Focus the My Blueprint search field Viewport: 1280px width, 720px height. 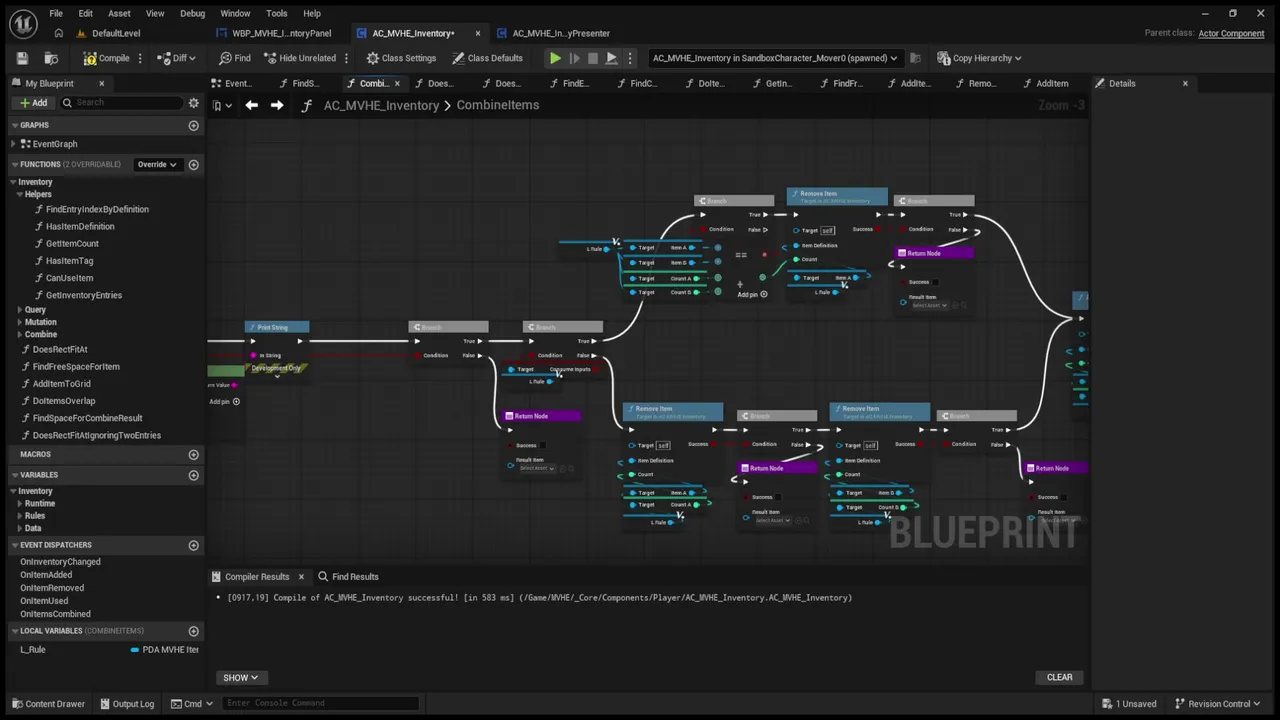point(122,102)
